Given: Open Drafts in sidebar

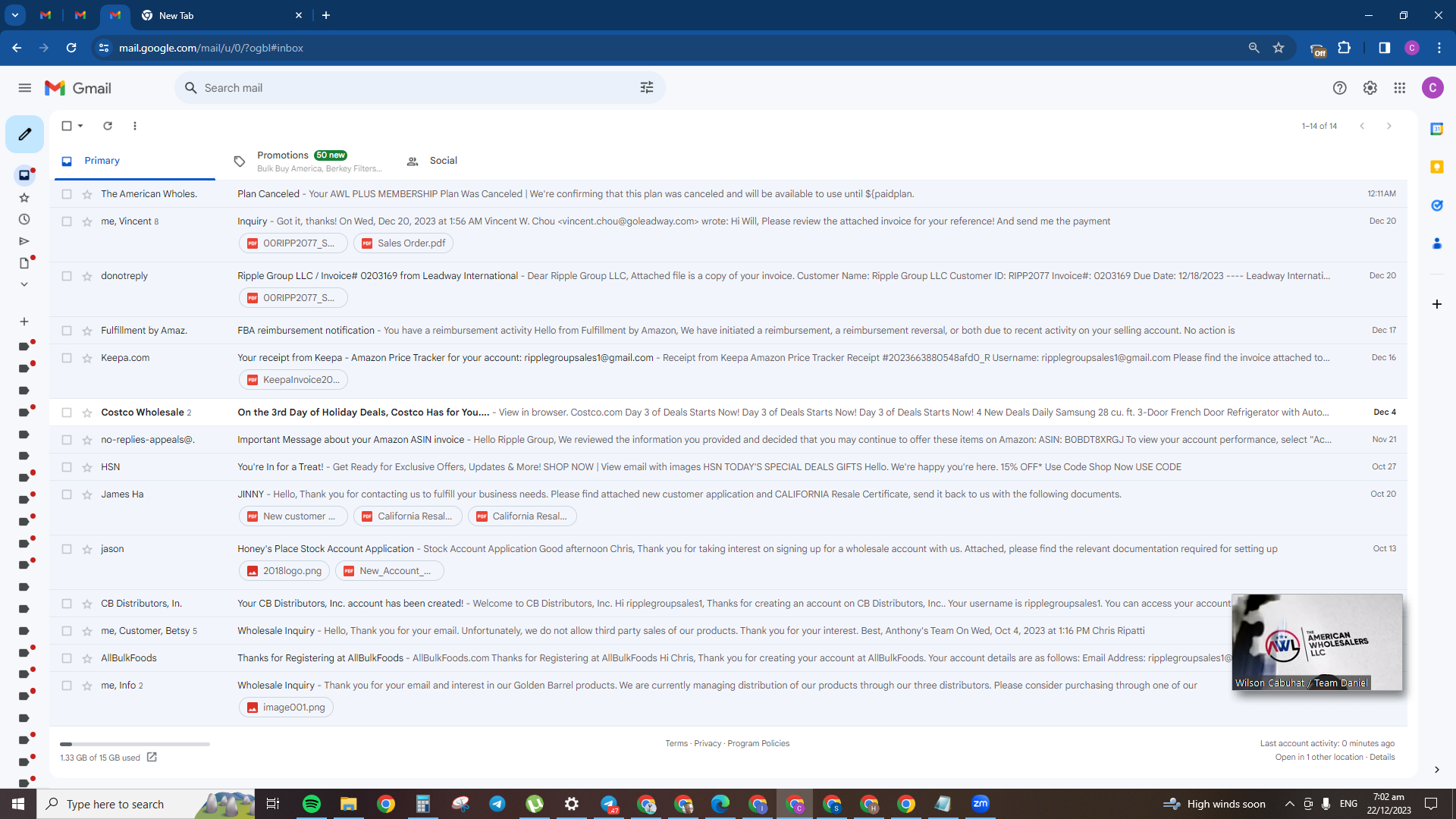Looking at the screenshot, I should 24,263.
